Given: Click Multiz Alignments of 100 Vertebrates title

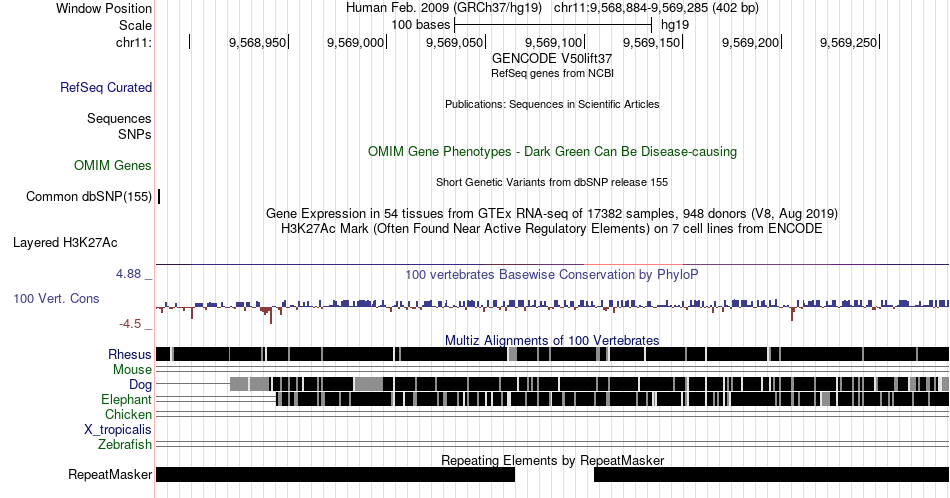Looking at the screenshot, I should point(552,340).
